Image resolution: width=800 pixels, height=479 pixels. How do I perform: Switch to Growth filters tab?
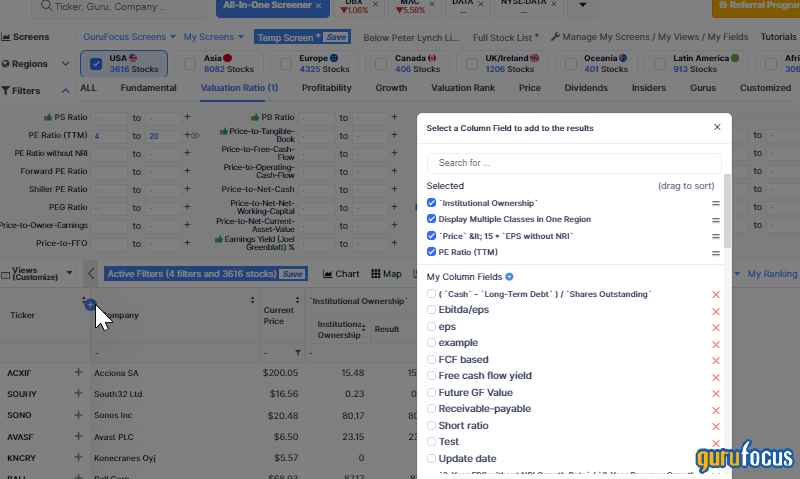(x=391, y=88)
